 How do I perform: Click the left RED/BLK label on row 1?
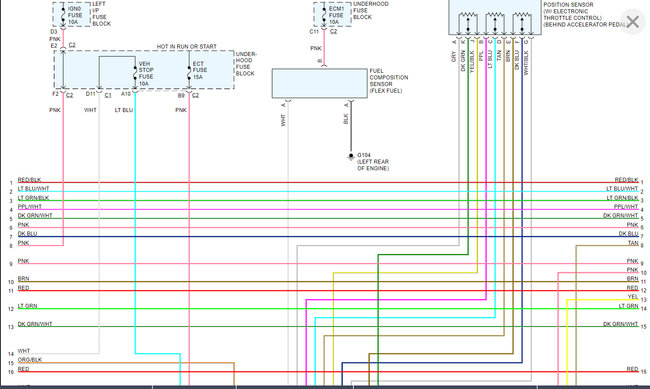[29, 180]
